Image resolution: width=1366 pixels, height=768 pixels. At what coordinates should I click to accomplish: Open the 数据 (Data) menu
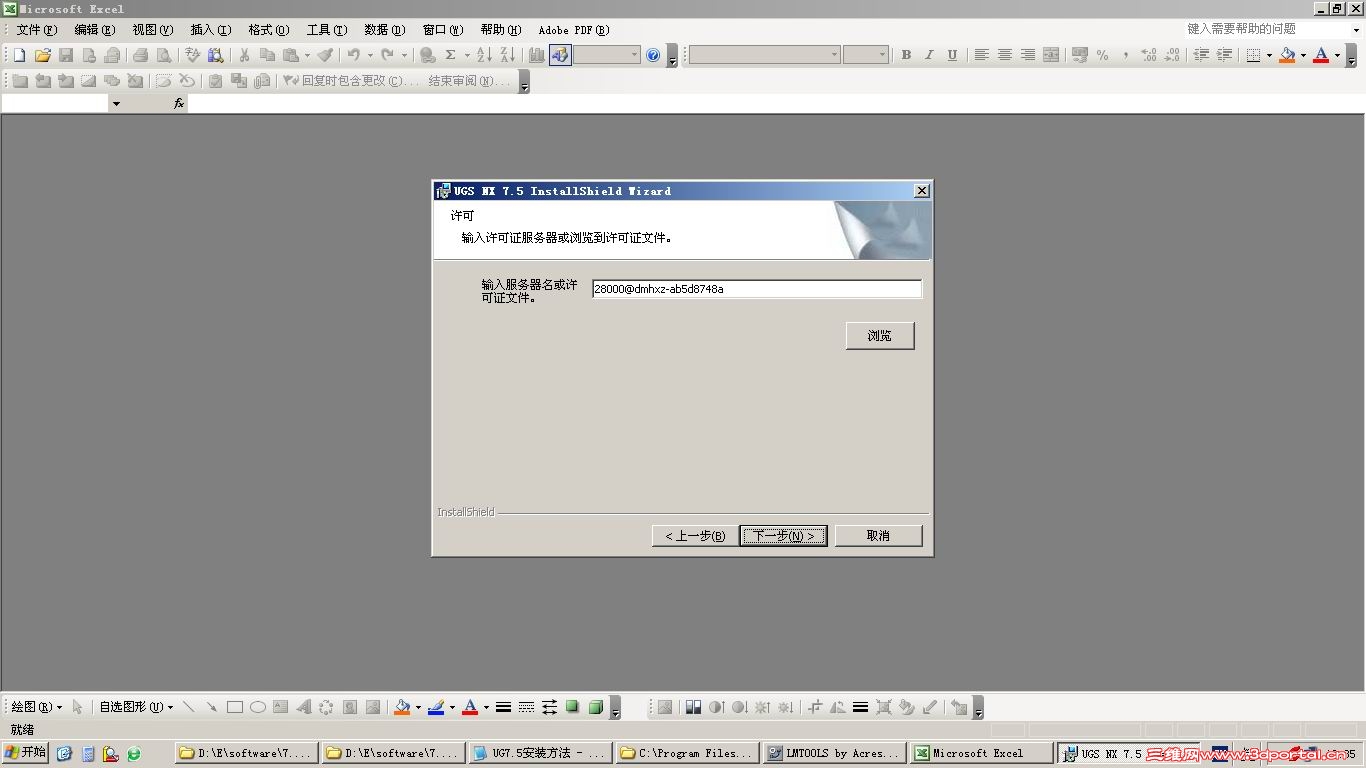[x=384, y=30]
